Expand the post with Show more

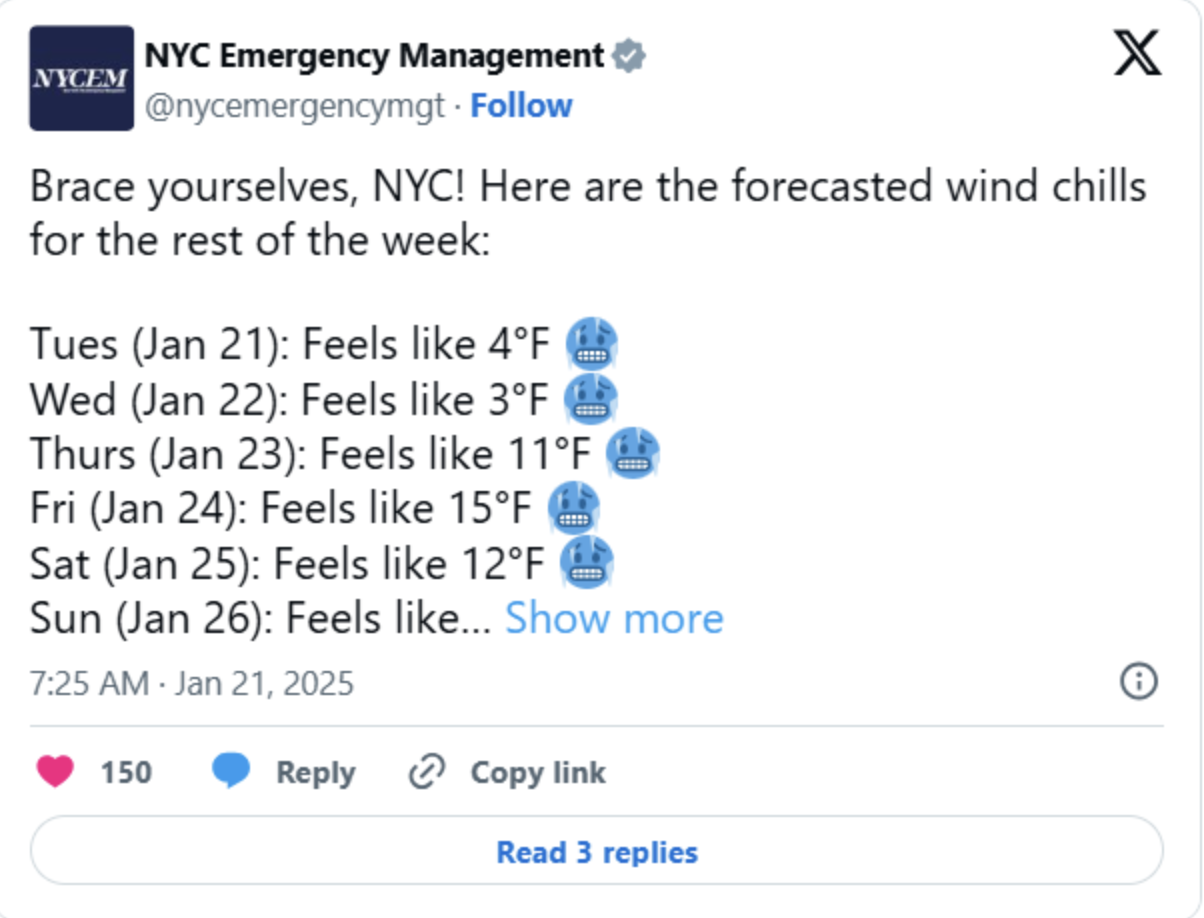point(613,619)
